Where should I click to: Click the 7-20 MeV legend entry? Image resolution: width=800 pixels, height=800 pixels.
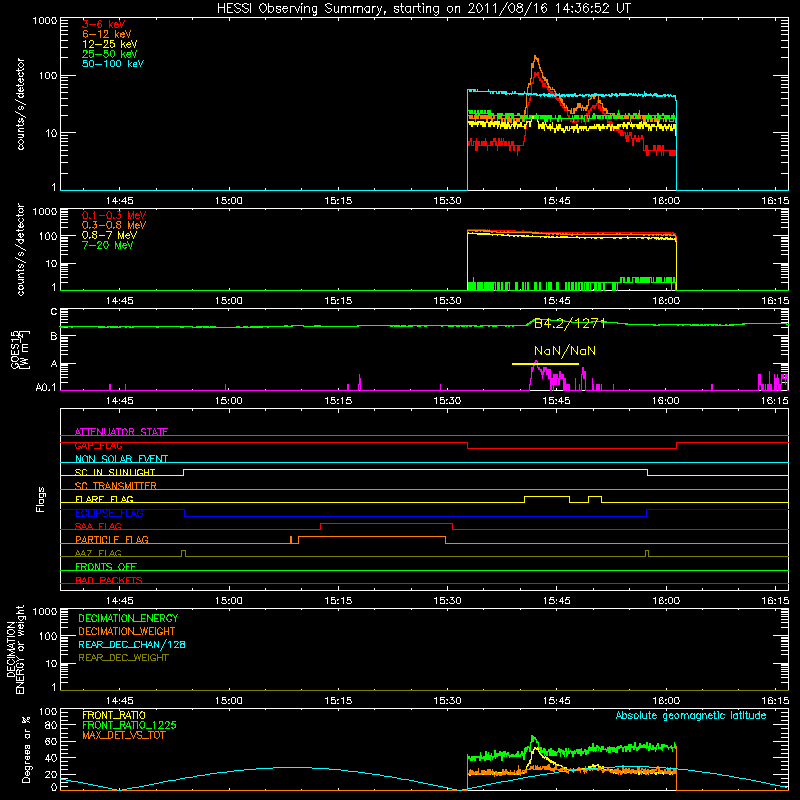pos(107,245)
